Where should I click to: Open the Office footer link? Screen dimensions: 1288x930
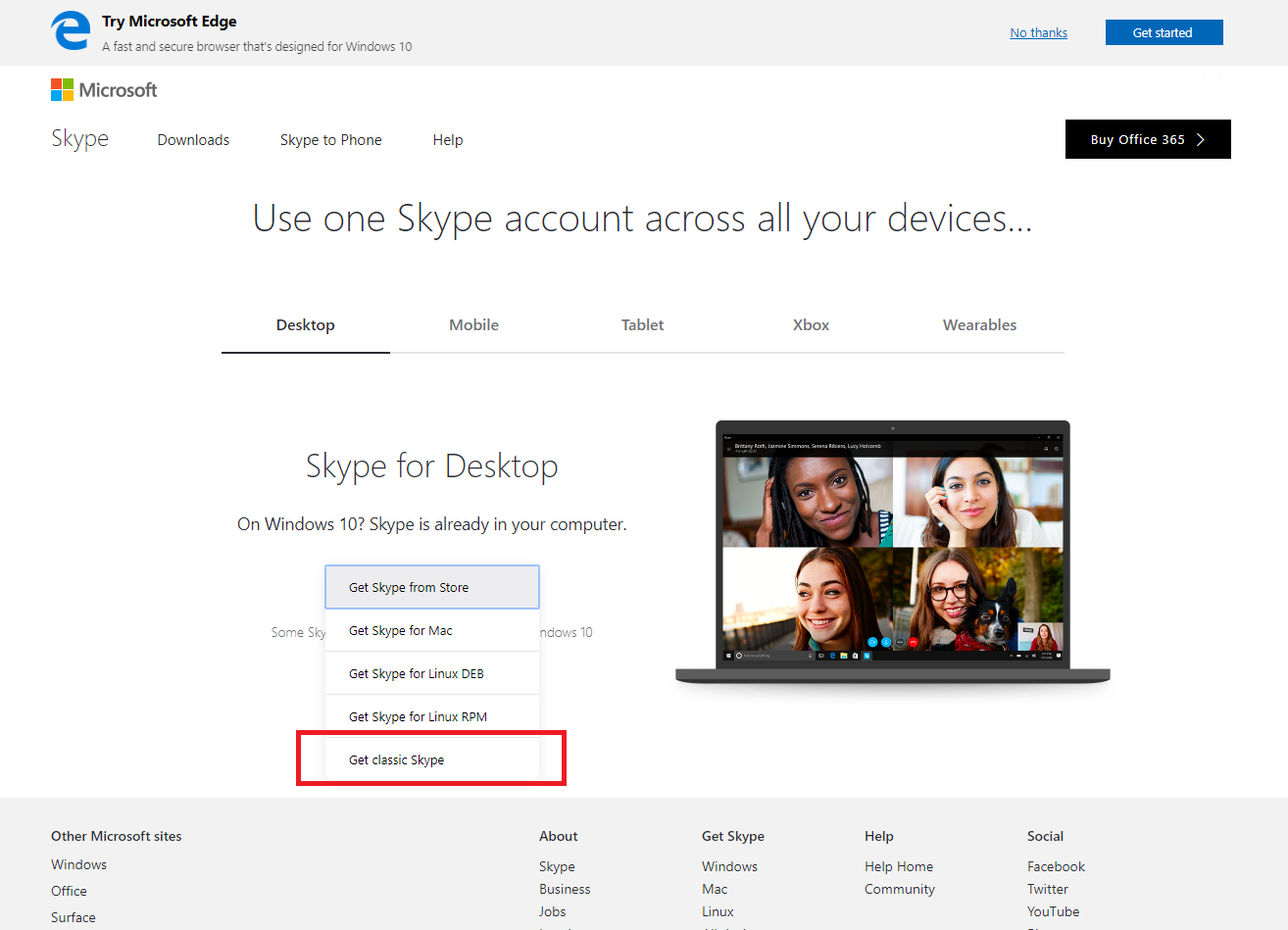coord(69,891)
